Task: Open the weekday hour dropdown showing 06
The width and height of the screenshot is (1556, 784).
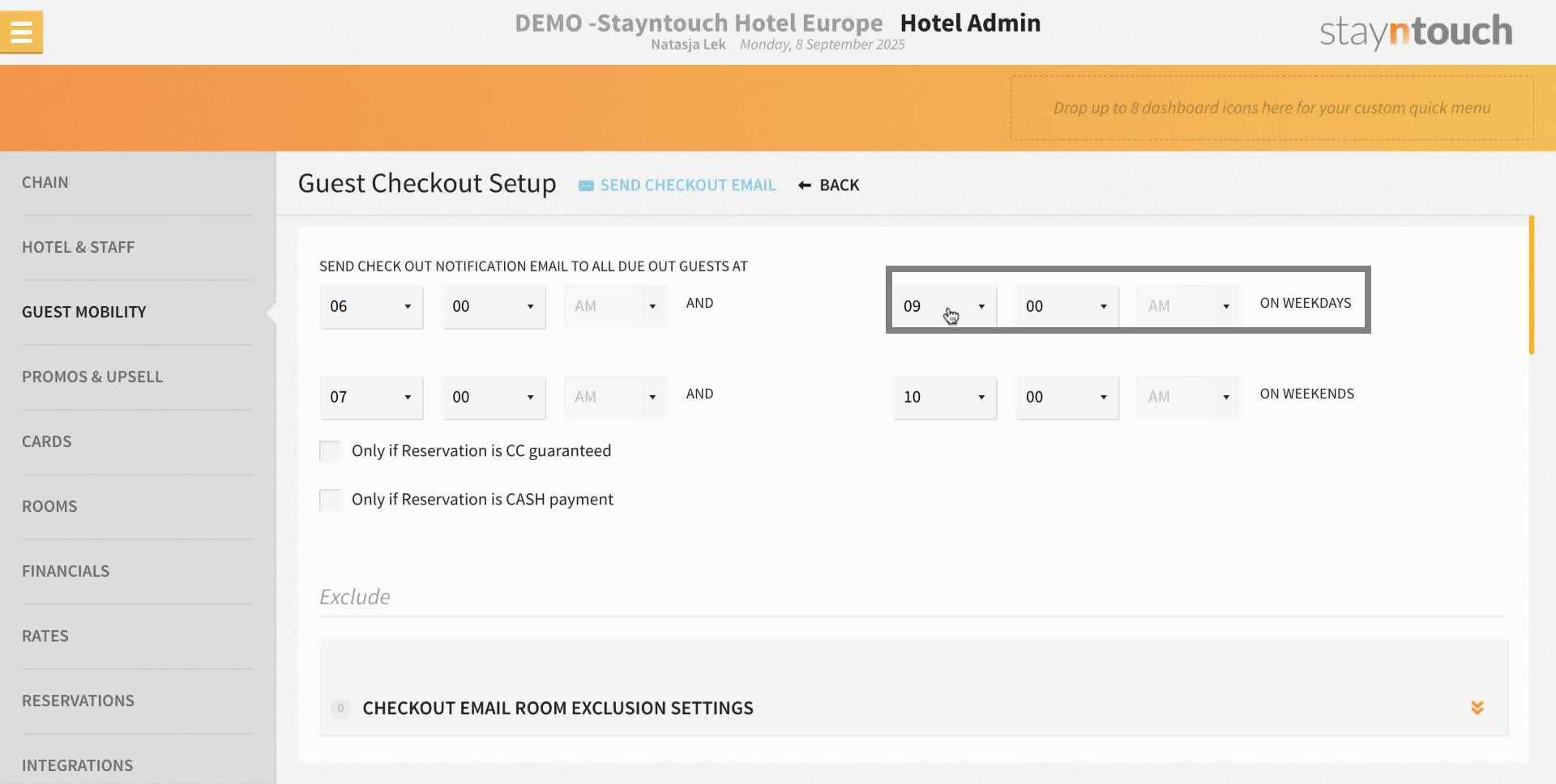Action: [x=370, y=307]
